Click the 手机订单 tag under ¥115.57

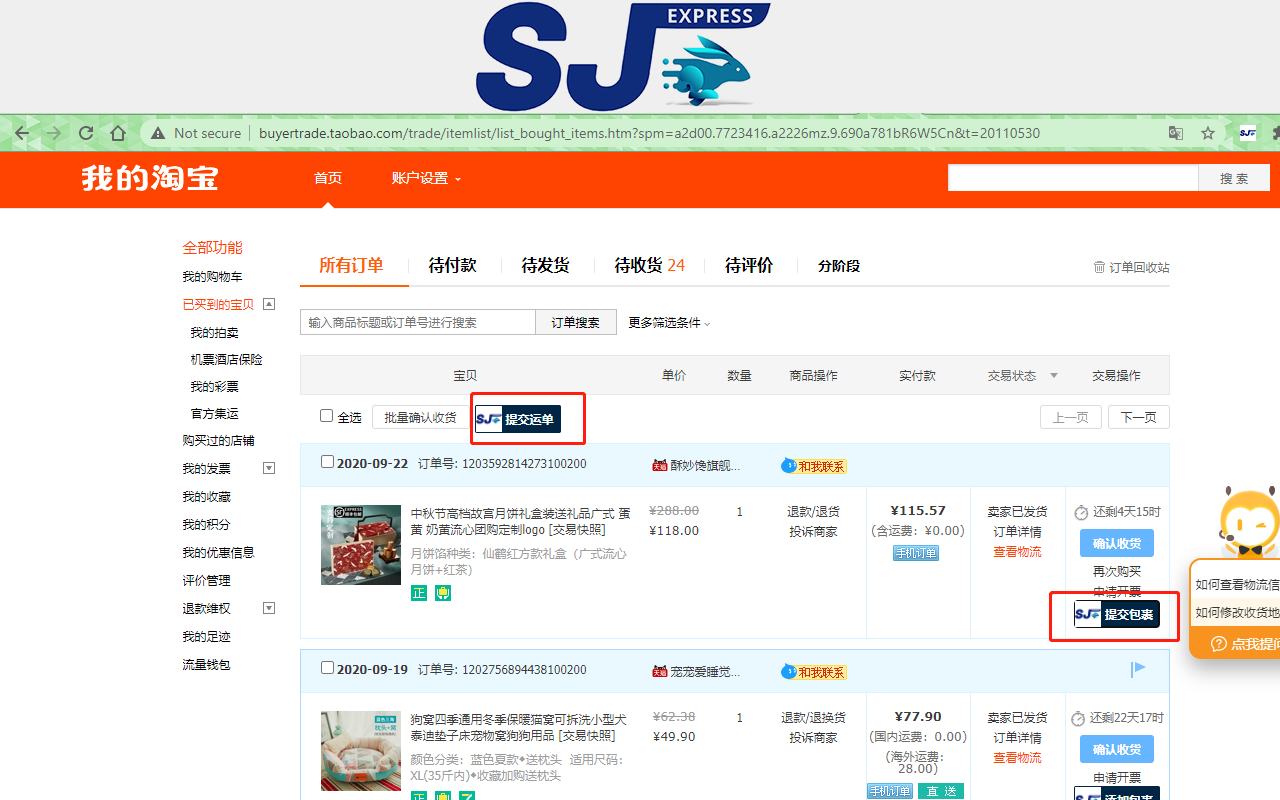coord(916,553)
